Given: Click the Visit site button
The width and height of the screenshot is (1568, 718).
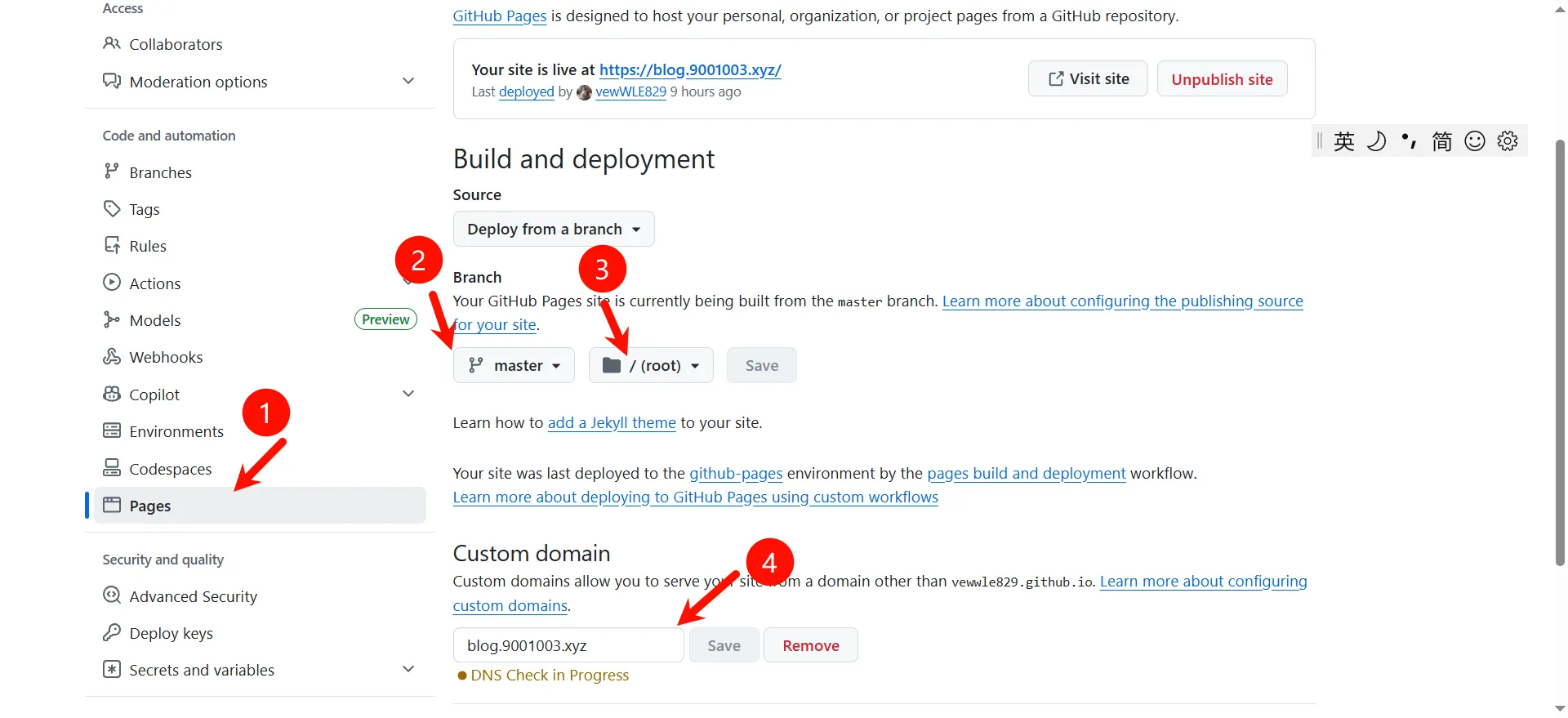Looking at the screenshot, I should coord(1088,78).
